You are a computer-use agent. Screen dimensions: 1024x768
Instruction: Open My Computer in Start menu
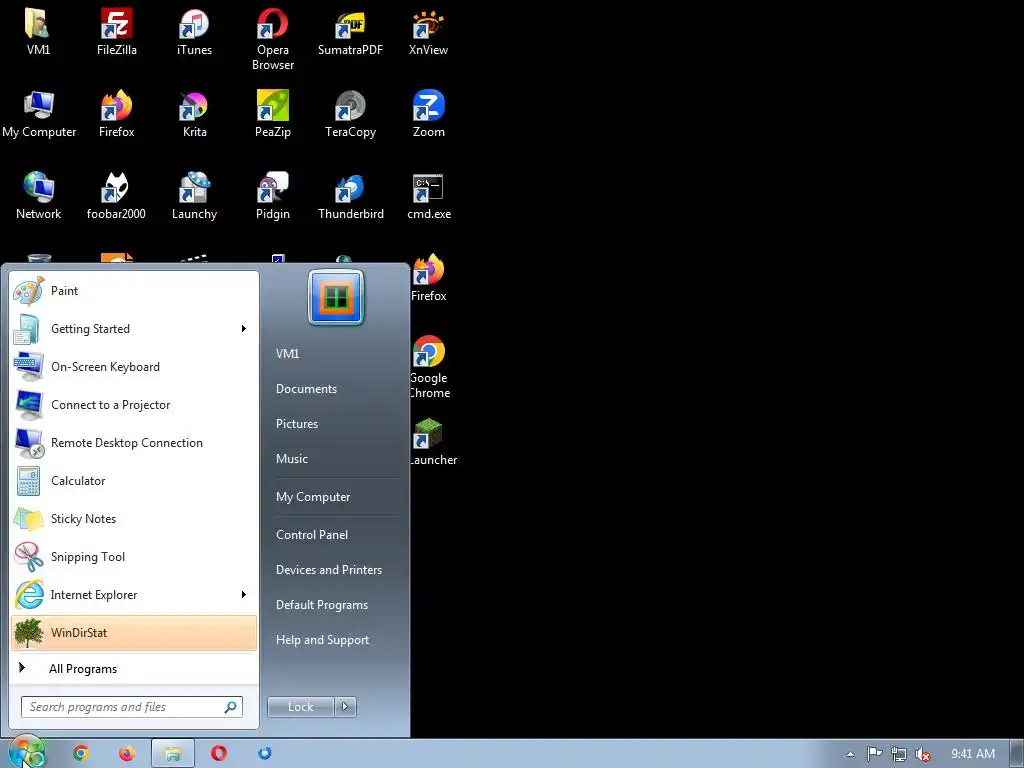point(313,497)
